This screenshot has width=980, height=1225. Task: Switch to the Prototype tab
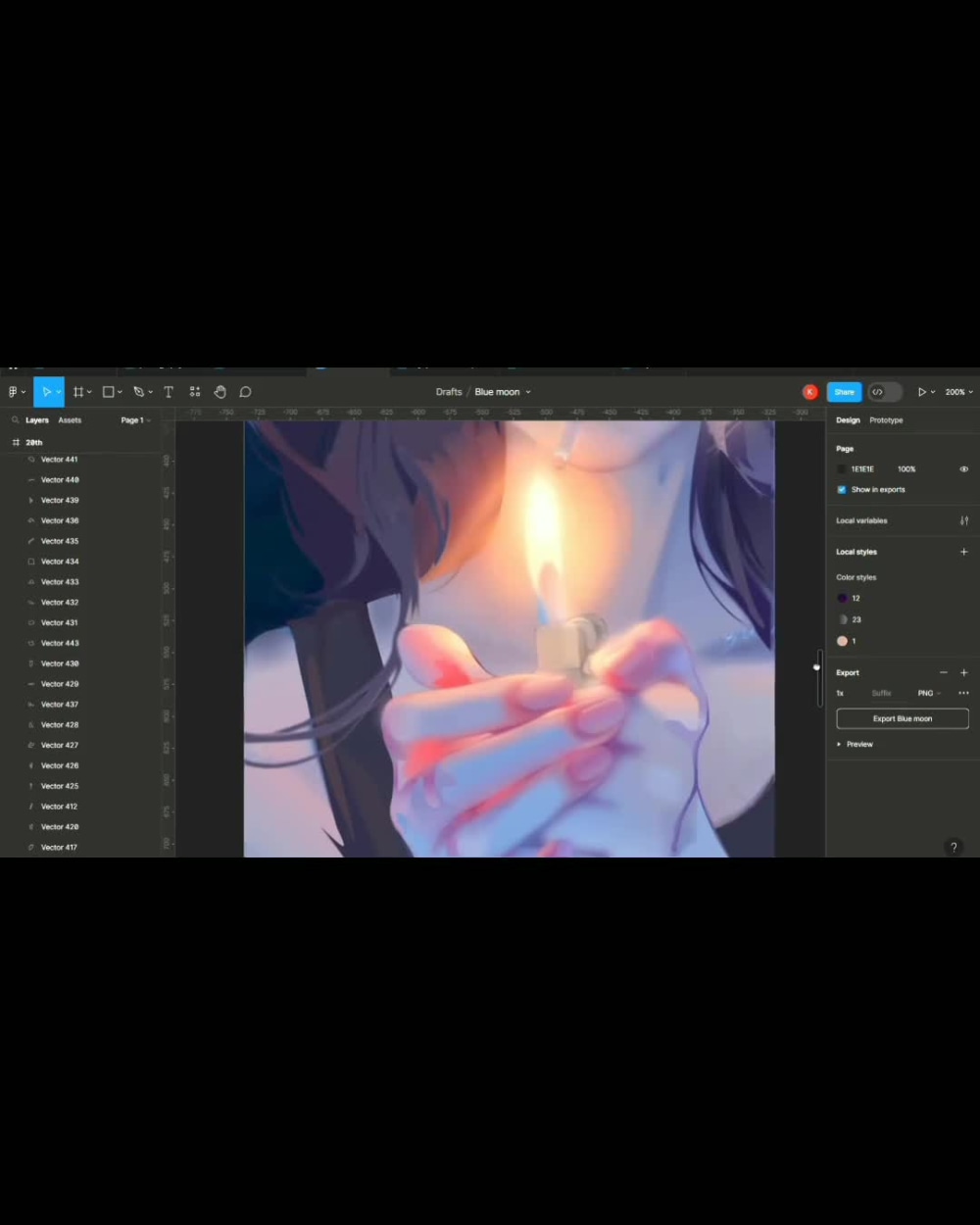(886, 420)
